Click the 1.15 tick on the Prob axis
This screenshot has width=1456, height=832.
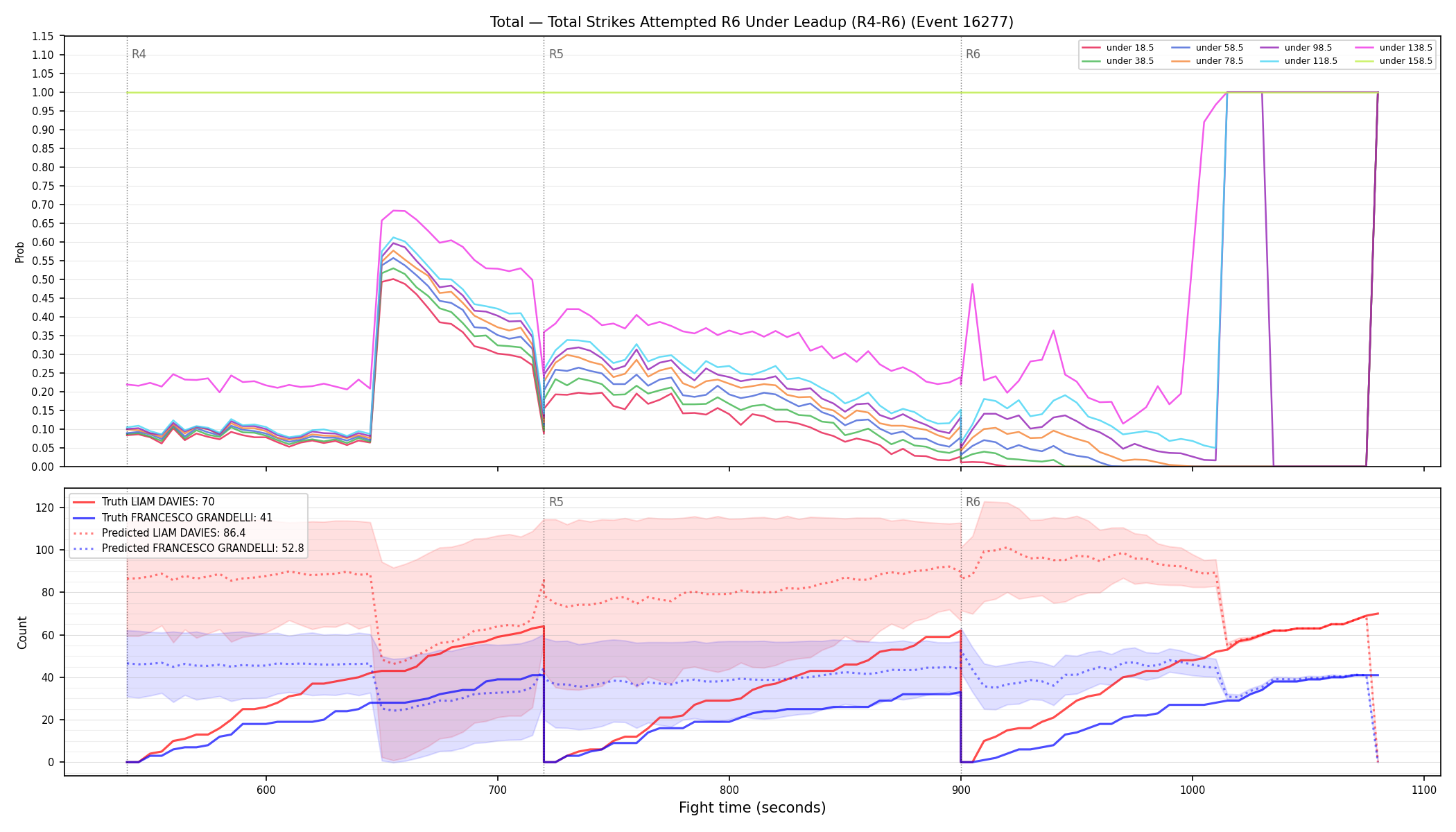43,36
